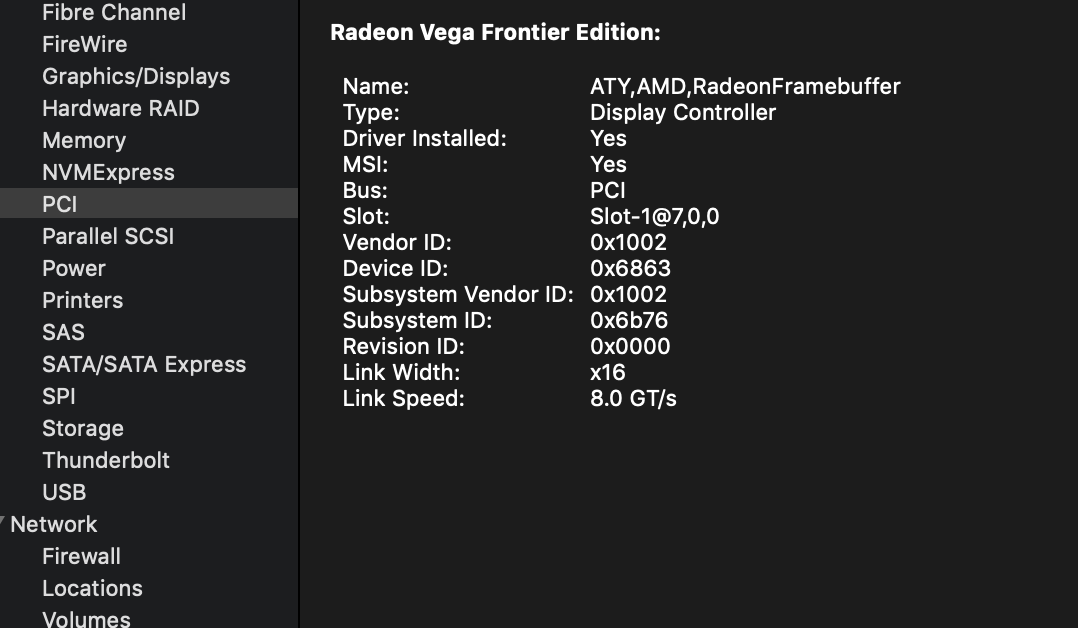Open the USB sidebar entry
The width and height of the screenshot is (1078, 628).
(63, 493)
